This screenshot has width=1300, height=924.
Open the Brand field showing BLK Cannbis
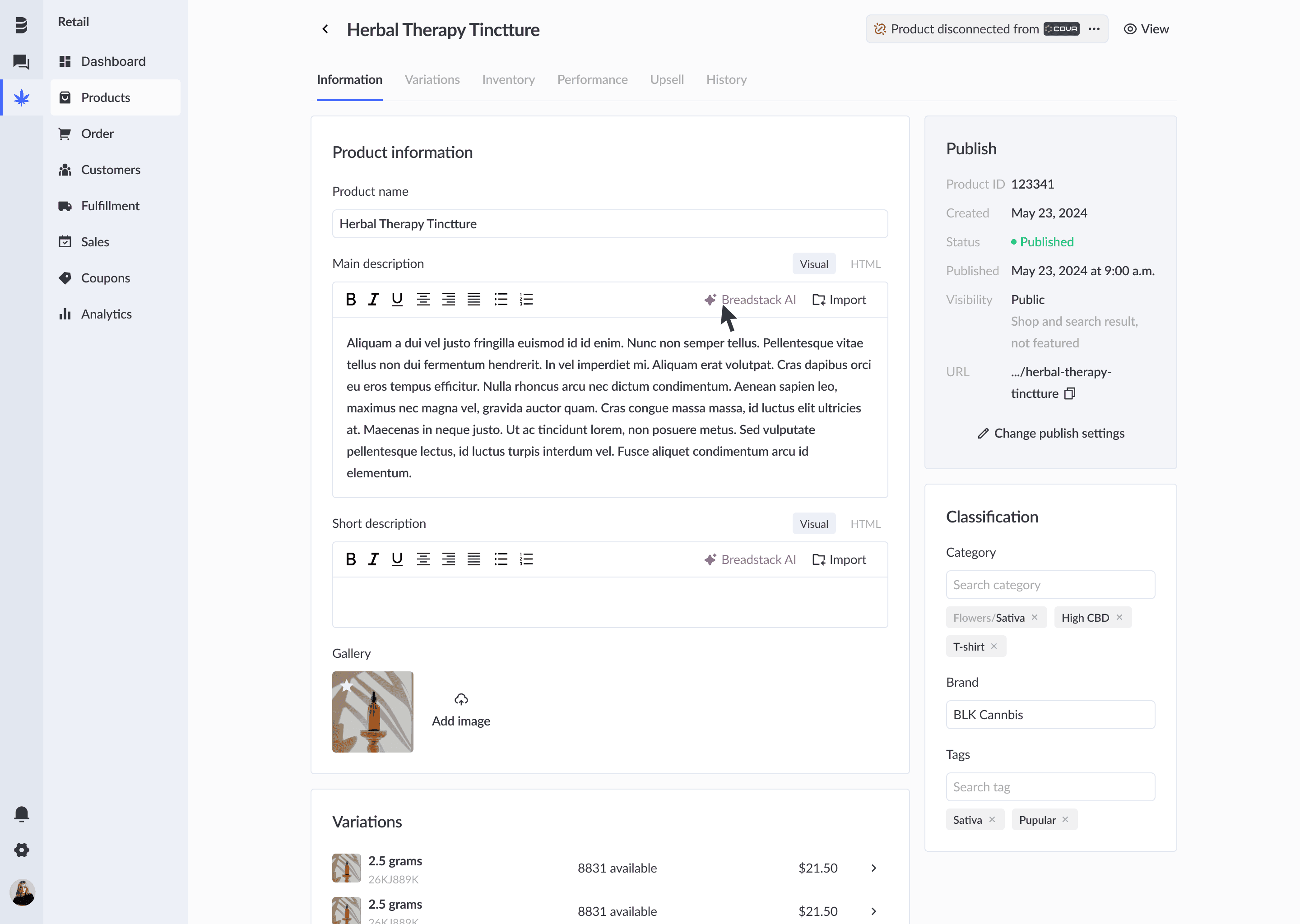[x=1049, y=715]
